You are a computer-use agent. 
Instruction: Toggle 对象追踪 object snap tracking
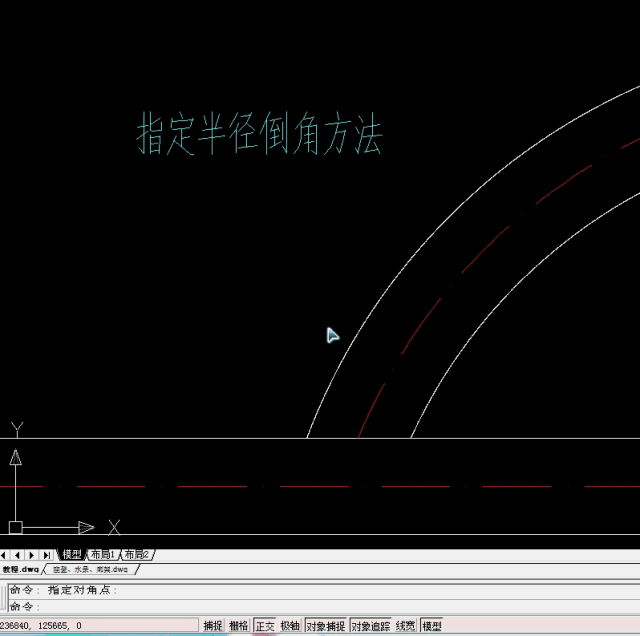click(371, 625)
